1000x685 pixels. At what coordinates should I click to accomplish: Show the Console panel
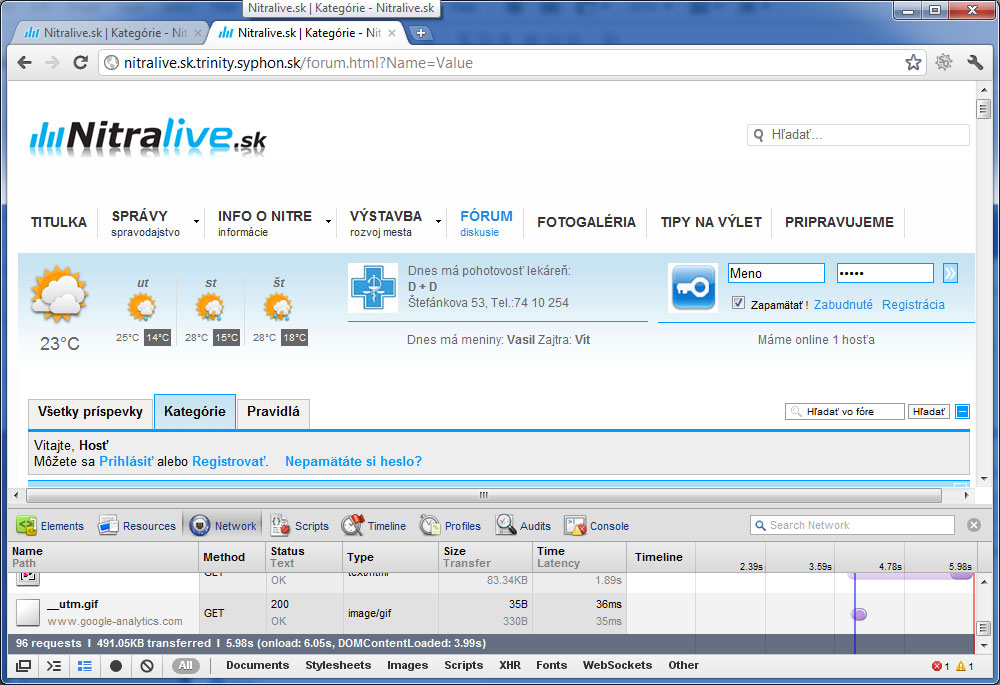pyautogui.click(x=597, y=526)
